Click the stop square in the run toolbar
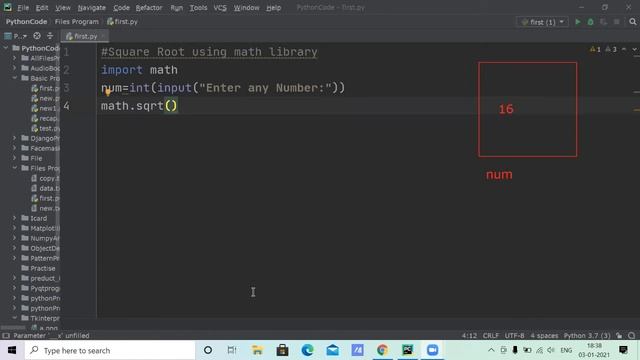This screenshot has width=640, height=360. 617,22
